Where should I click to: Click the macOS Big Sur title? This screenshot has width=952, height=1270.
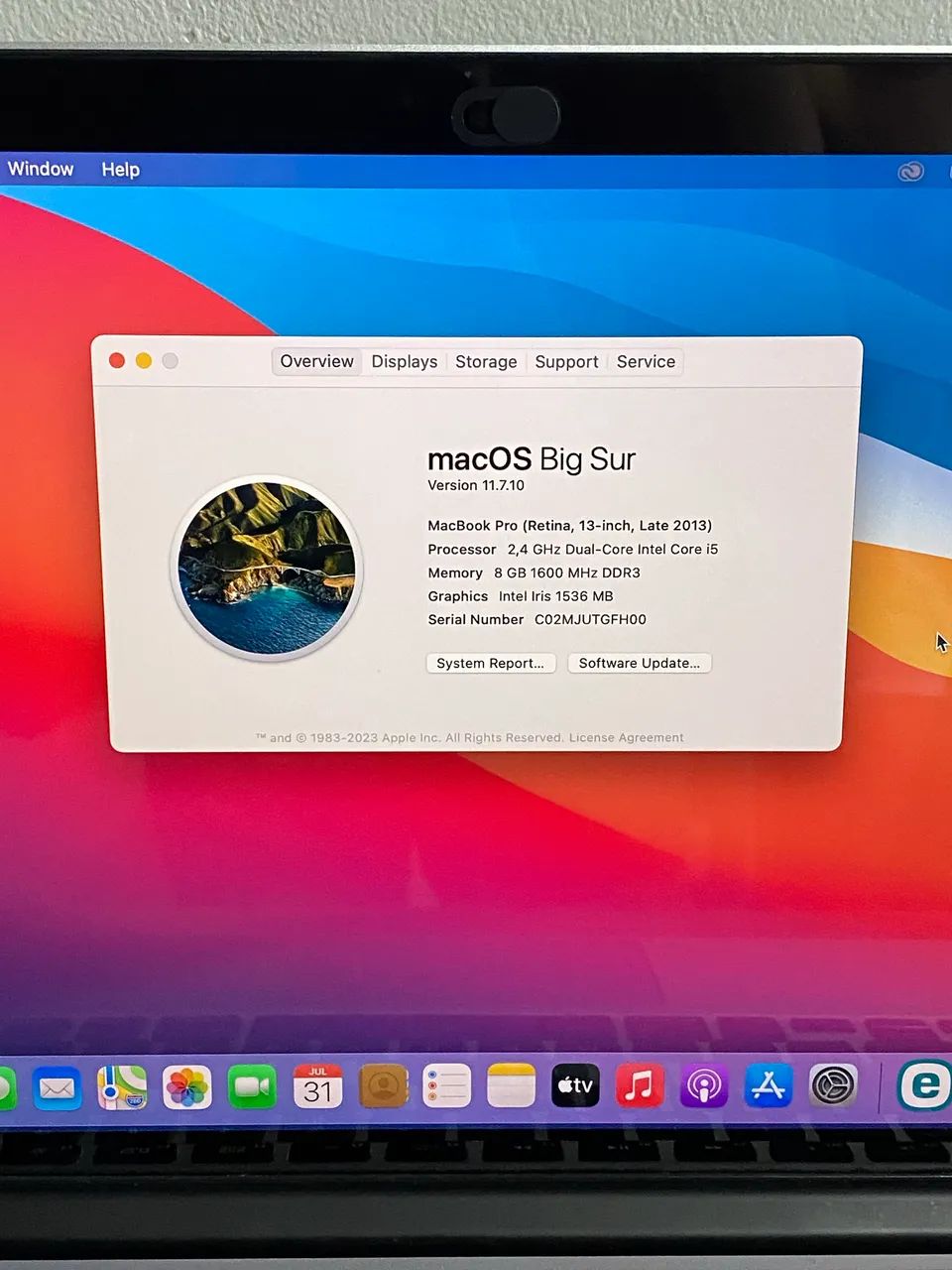pos(532,459)
